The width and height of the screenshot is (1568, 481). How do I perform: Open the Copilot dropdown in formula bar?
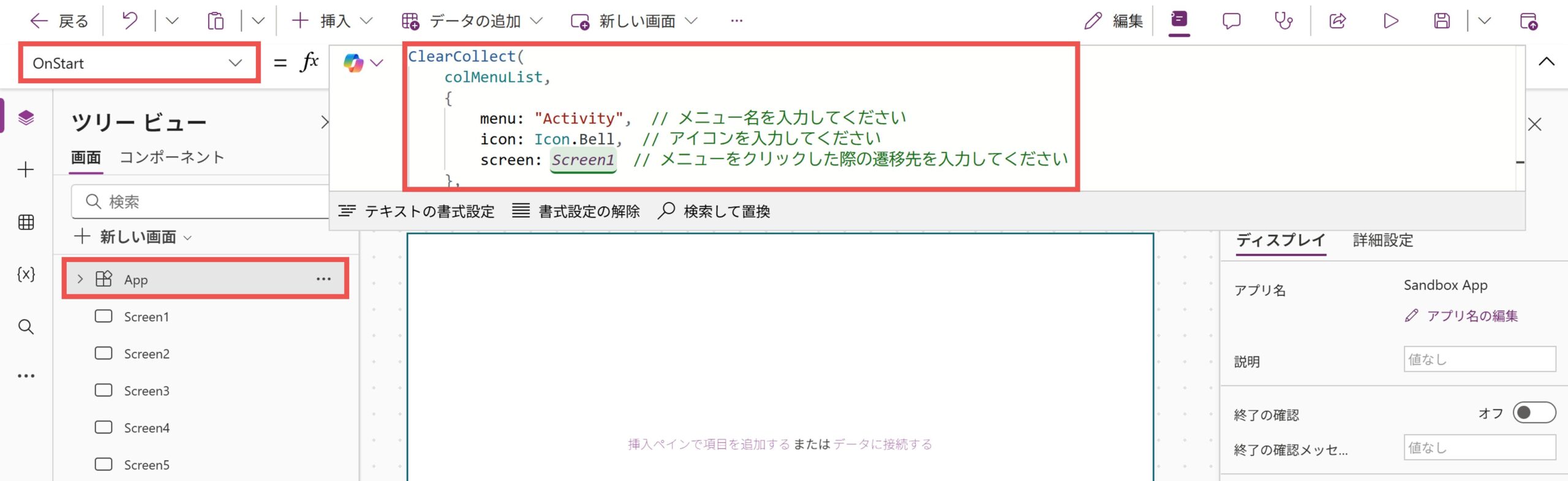coord(364,63)
